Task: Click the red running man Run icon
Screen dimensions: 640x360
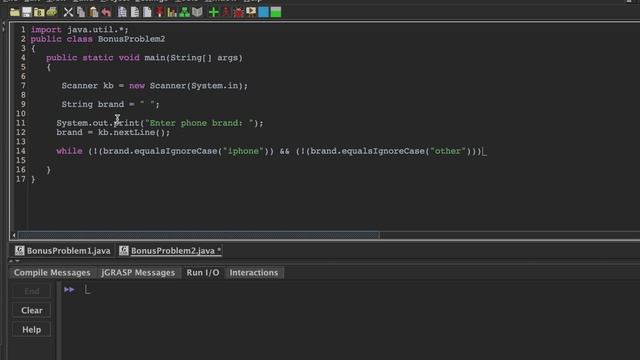Action: 226,12
